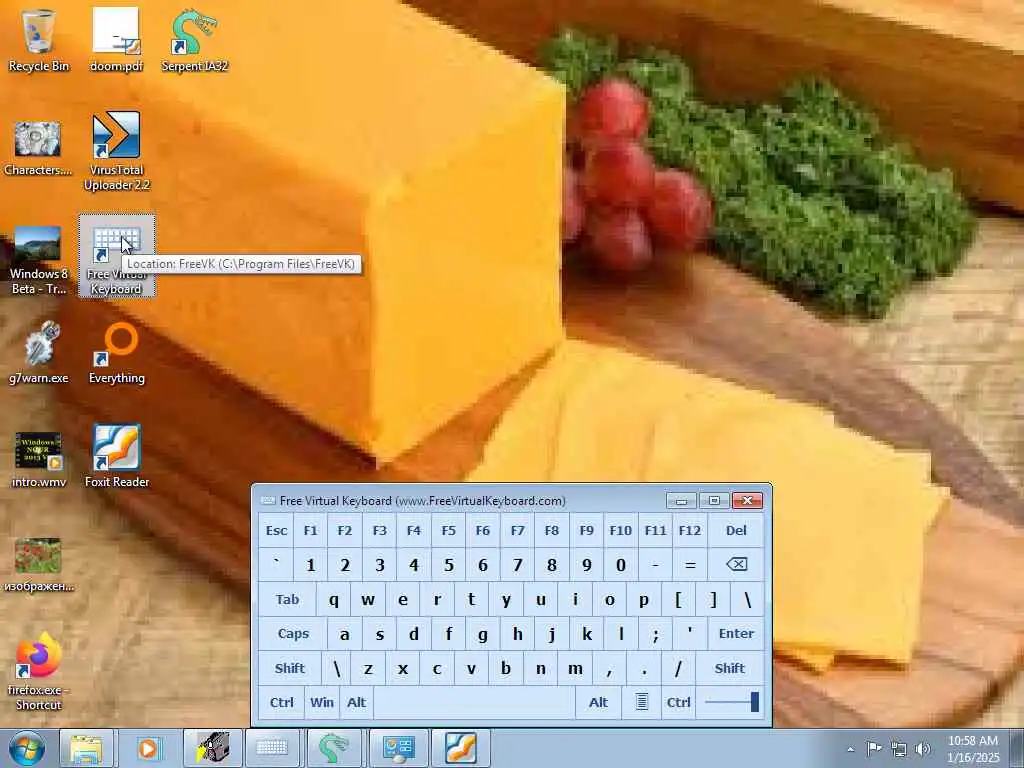This screenshot has width=1024, height=768.
Task: Show hidden system tray icons arrow
Action: click(850, 749)
